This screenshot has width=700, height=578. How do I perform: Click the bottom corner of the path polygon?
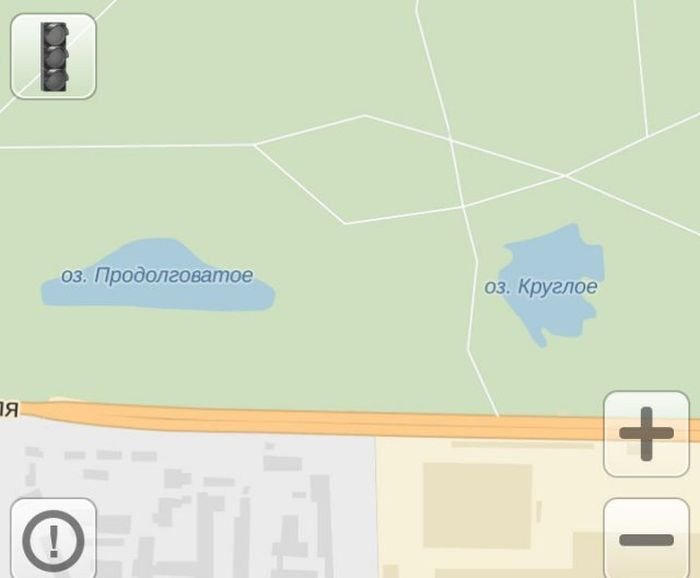pos(345,223)
